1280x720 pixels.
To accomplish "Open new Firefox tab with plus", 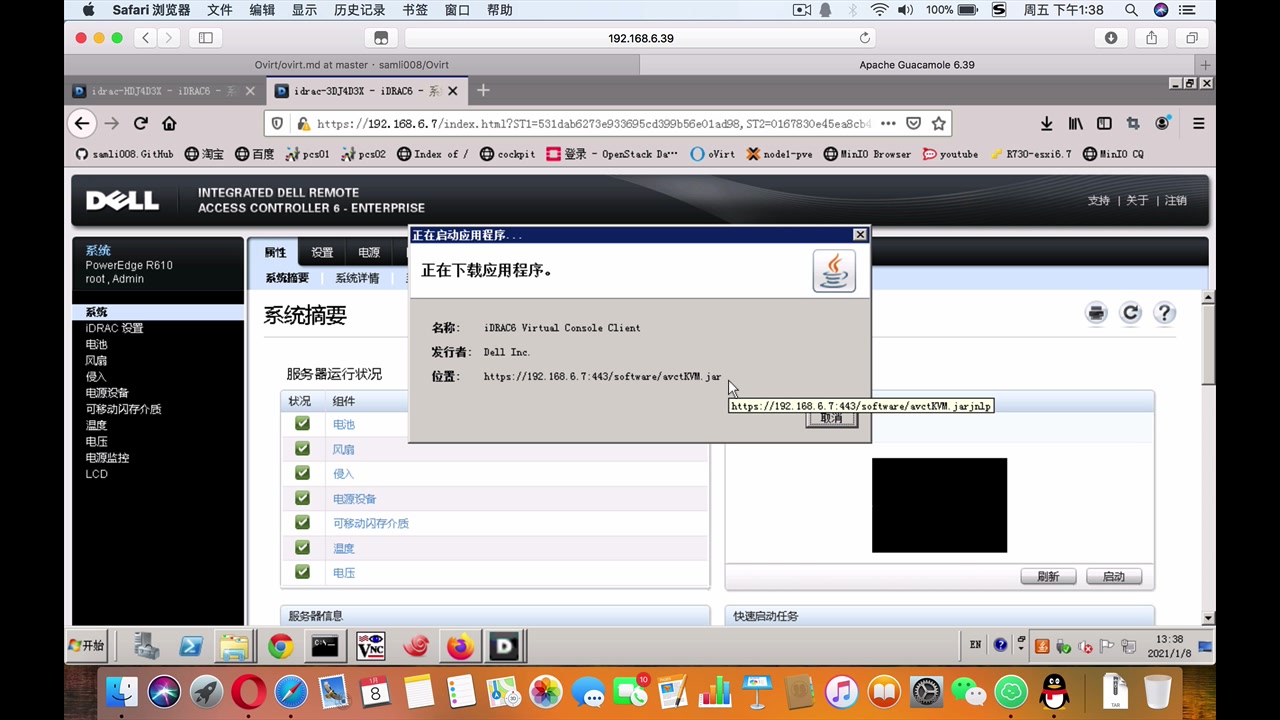I will point(483,91).
